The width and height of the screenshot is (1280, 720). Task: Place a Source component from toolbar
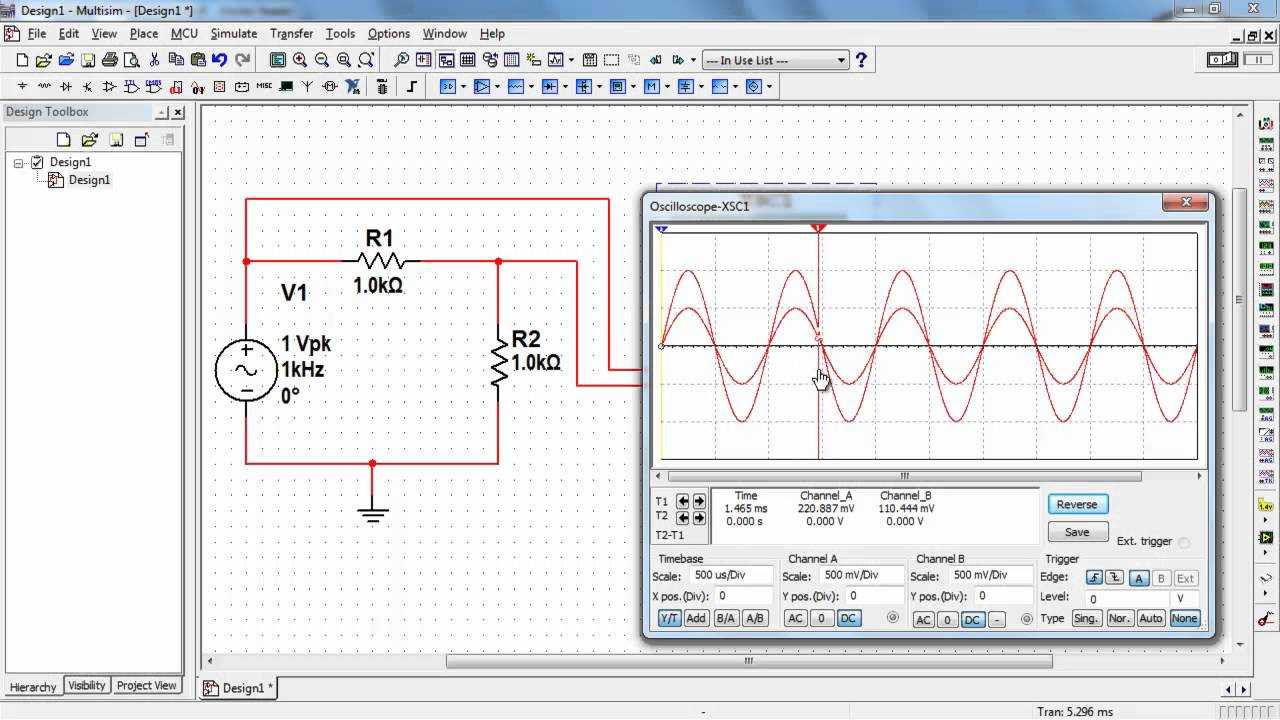[22, 86]
